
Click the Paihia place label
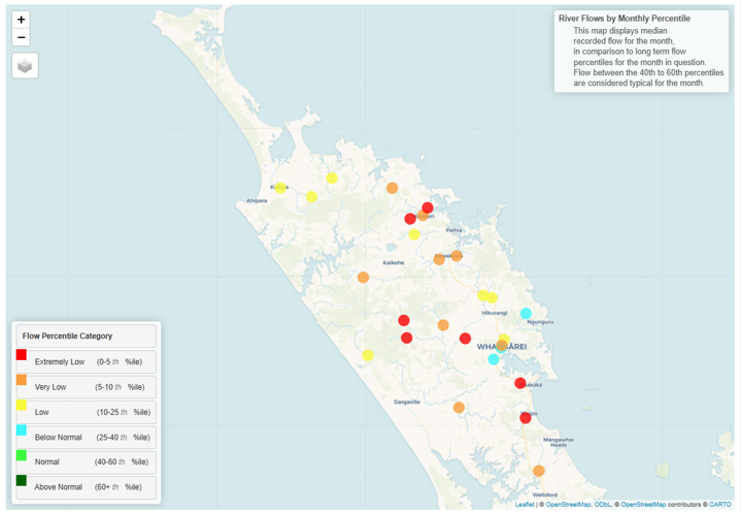click(454, 230)
